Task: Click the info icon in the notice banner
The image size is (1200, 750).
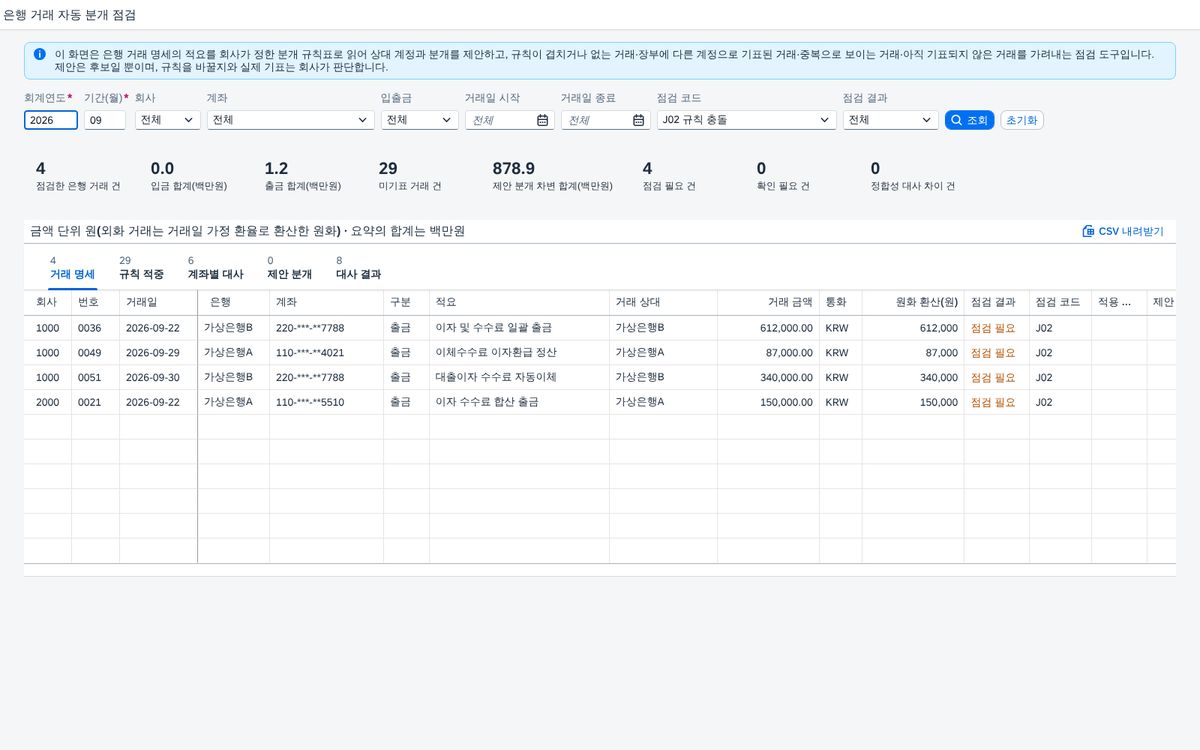Action: pyautogui.click(x=39, y=54)
